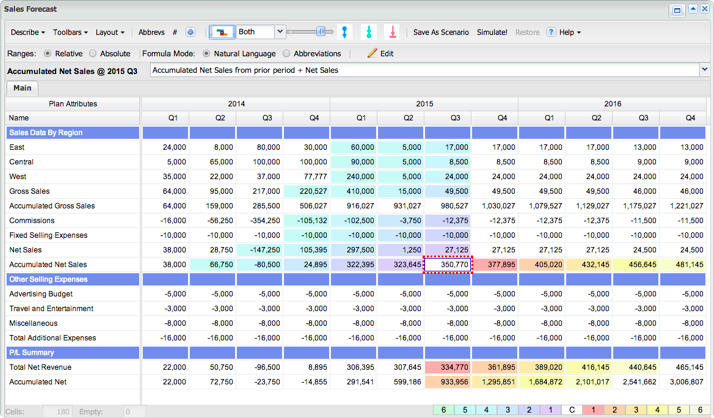Click the Plan Attributes column header
Viewport: 714px width, 418px height.
73,104
